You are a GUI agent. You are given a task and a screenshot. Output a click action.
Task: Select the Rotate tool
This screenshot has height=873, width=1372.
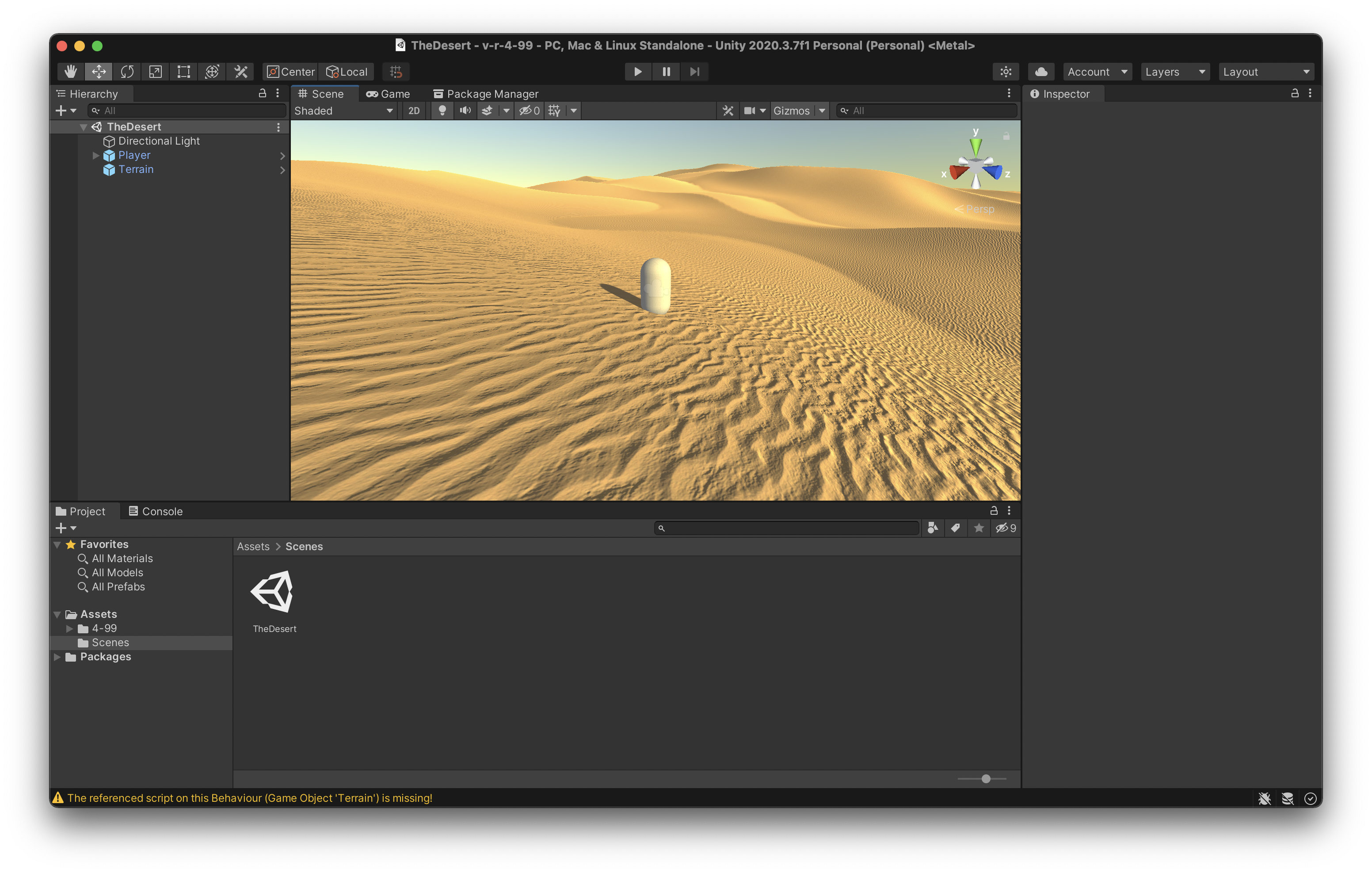[127, 71]
